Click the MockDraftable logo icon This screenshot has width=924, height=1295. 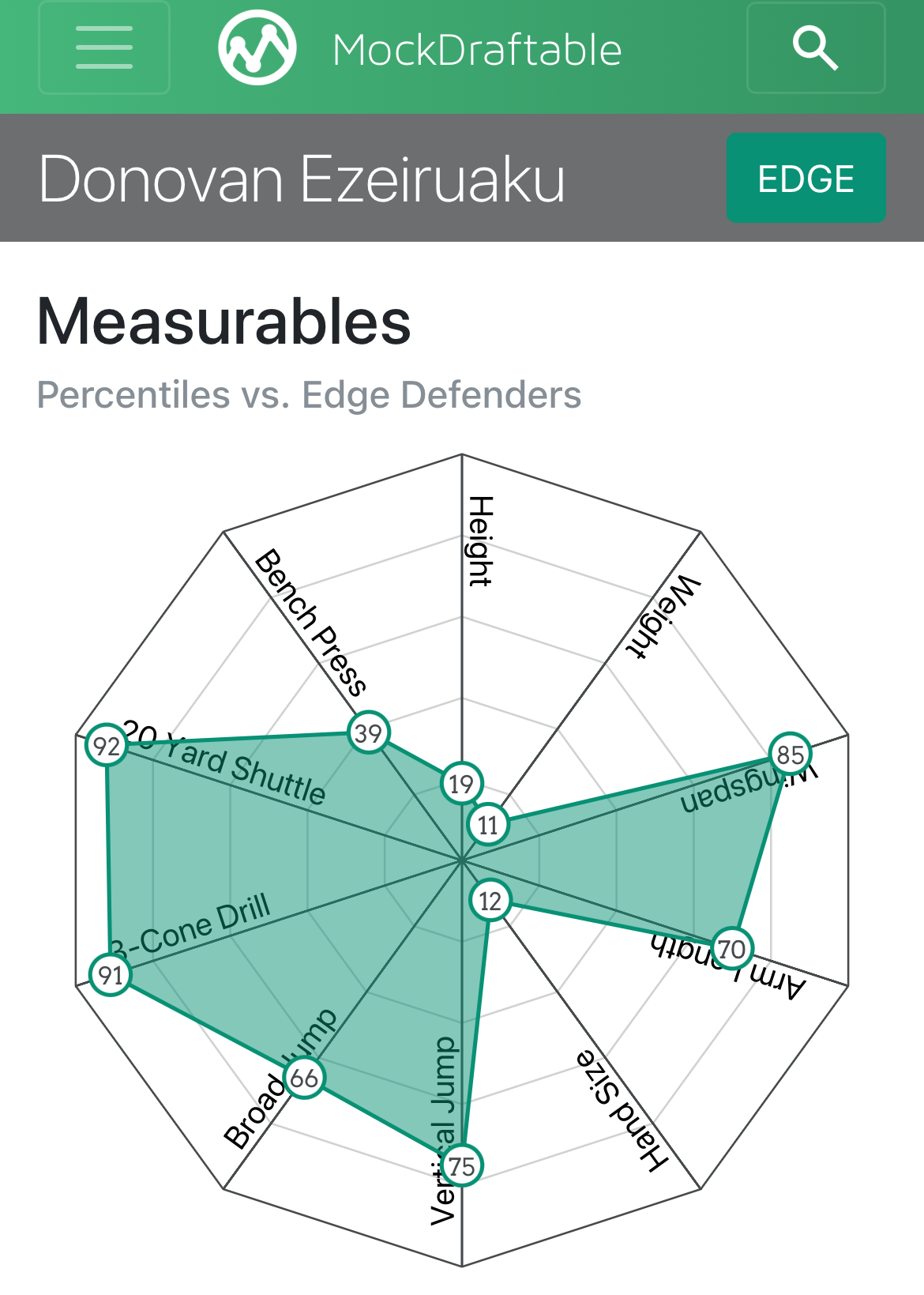tap(257, 48)
